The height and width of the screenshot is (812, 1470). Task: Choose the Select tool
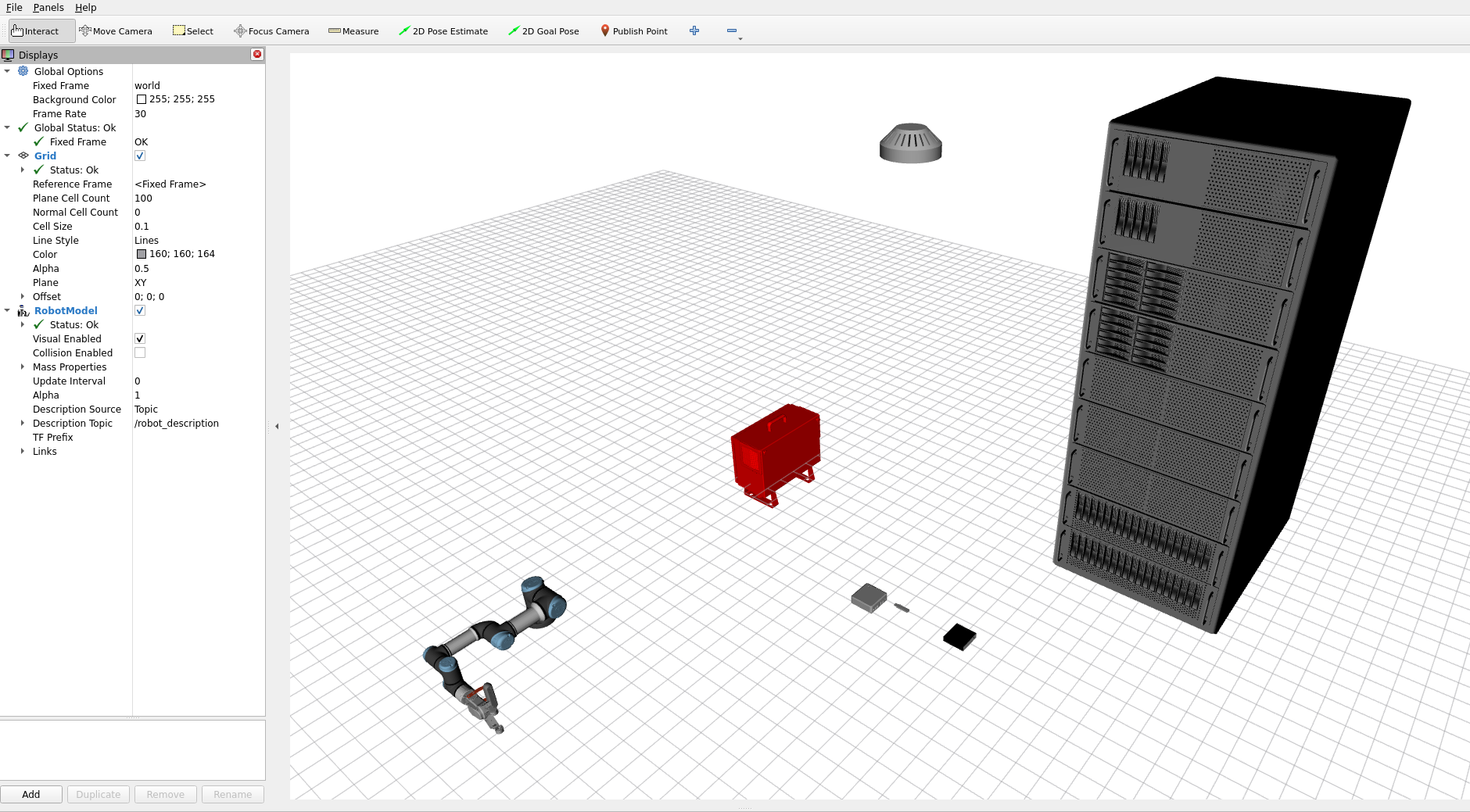193,31
